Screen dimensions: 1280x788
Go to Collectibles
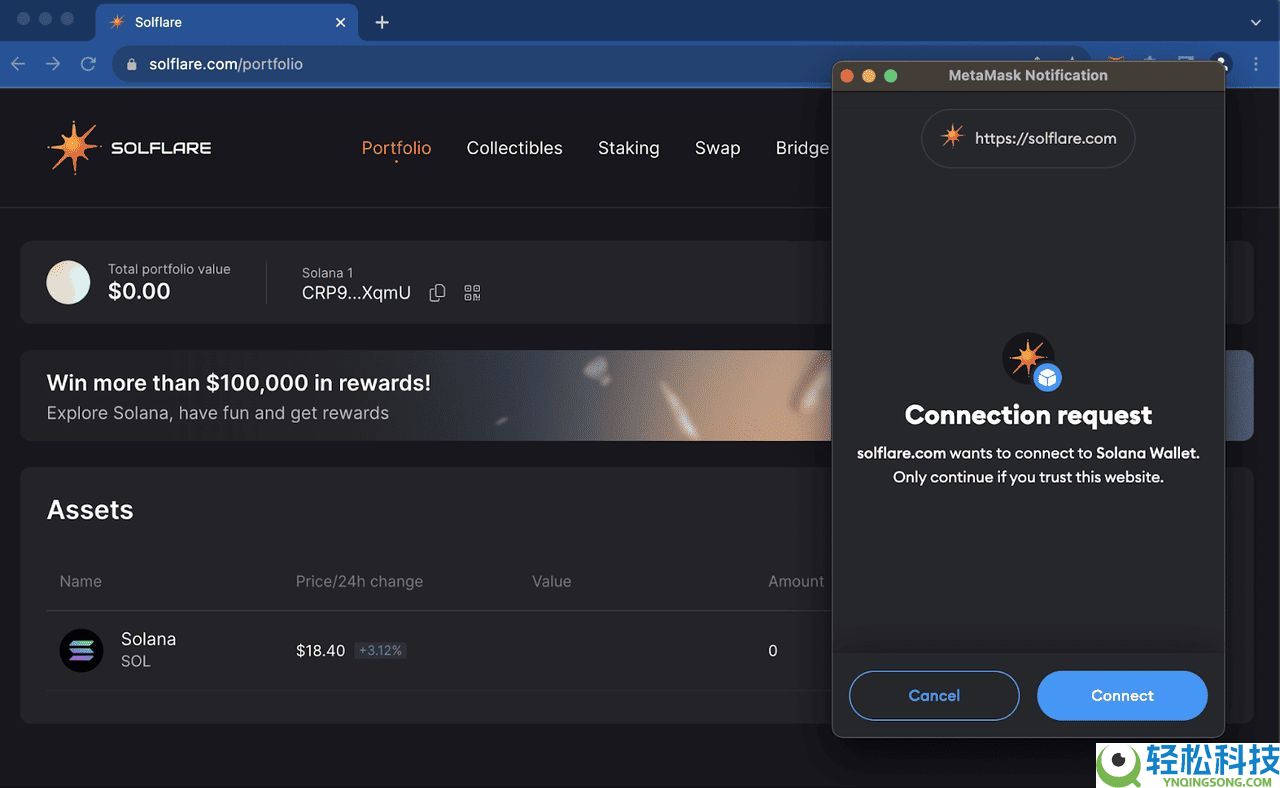514,148
